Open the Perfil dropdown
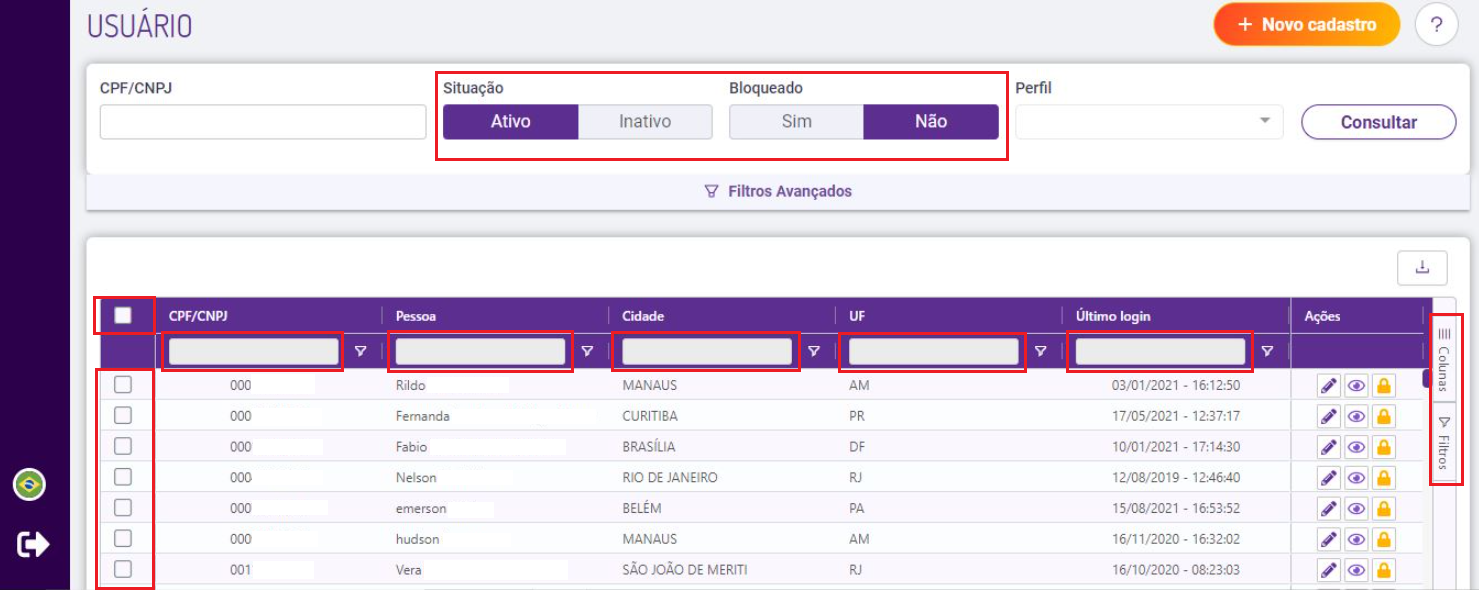 (1149, 122)
